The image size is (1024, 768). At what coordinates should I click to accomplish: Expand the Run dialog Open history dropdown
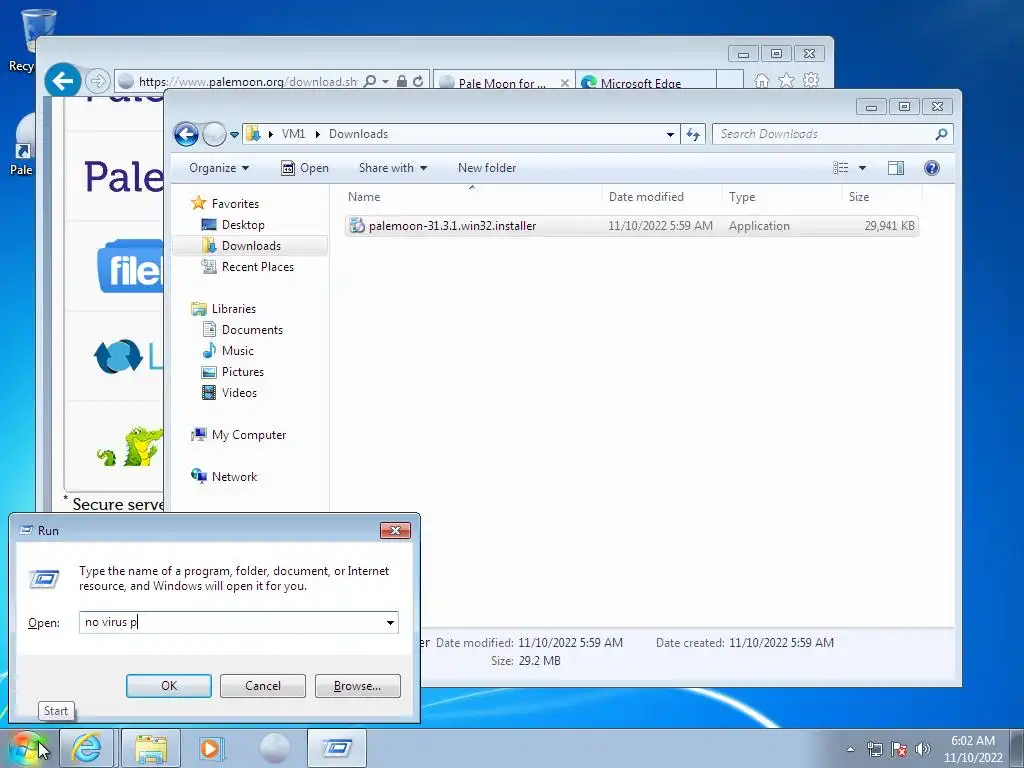(390, 622)
